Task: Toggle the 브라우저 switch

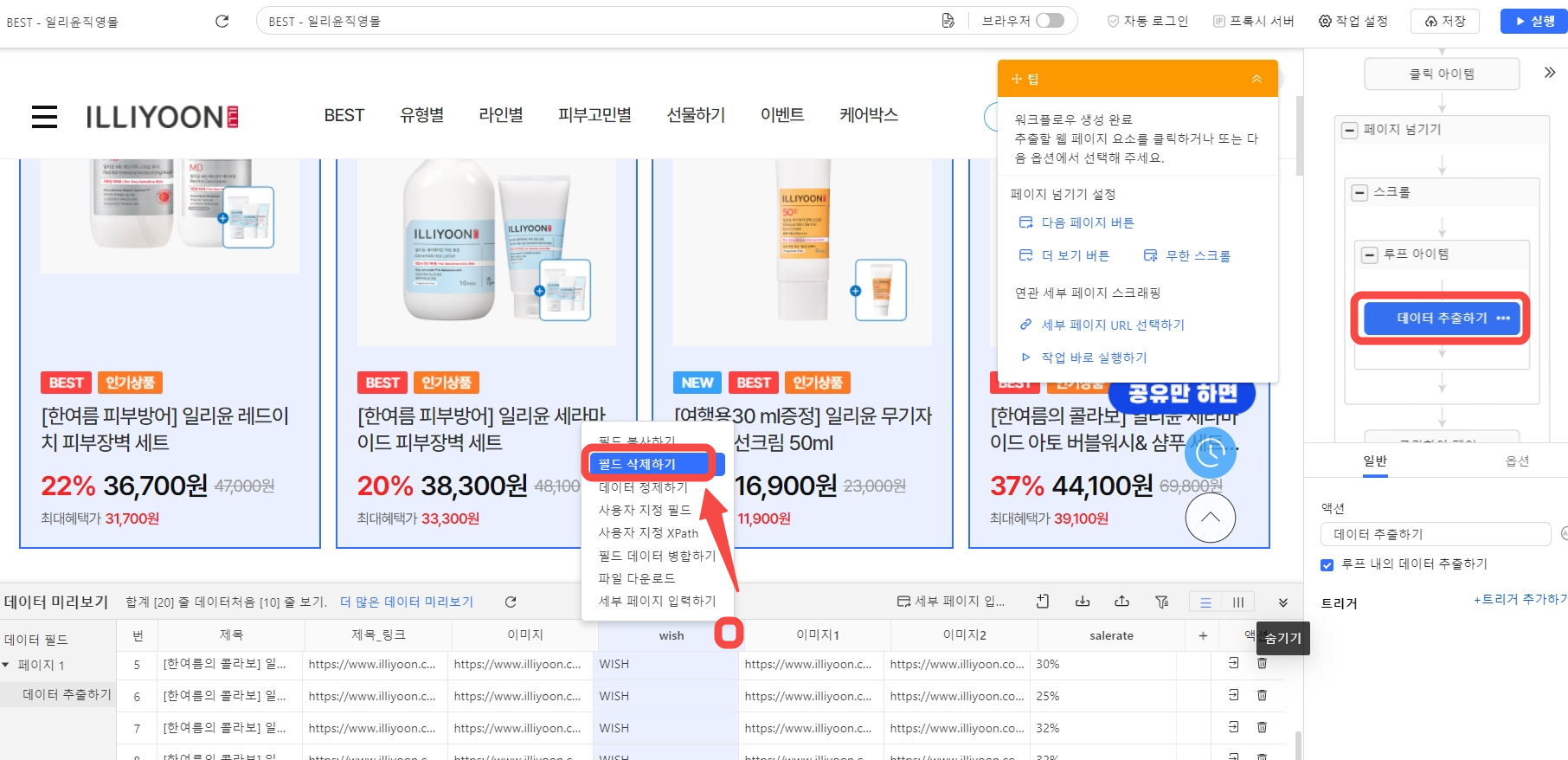Action: click(x=1050, y=21)
